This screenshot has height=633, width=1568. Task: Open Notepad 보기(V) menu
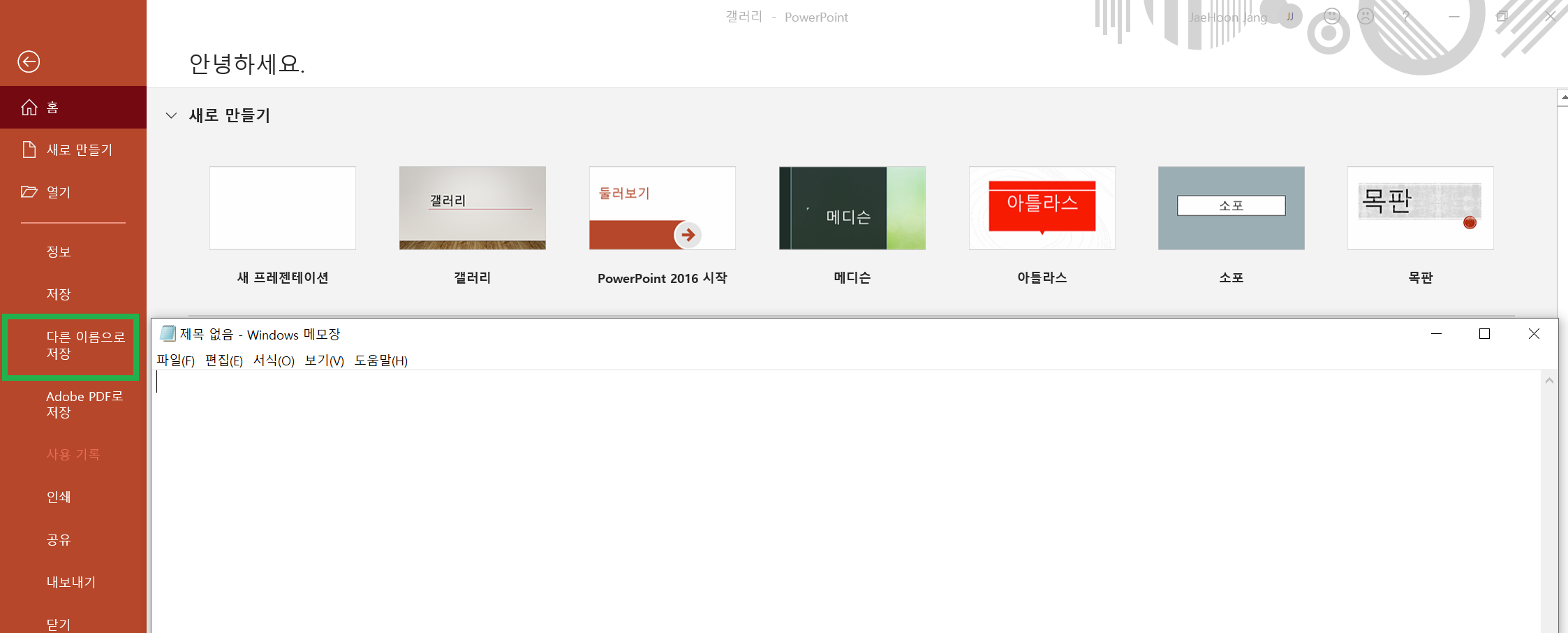pyautogui.click(x=325, y=361)
